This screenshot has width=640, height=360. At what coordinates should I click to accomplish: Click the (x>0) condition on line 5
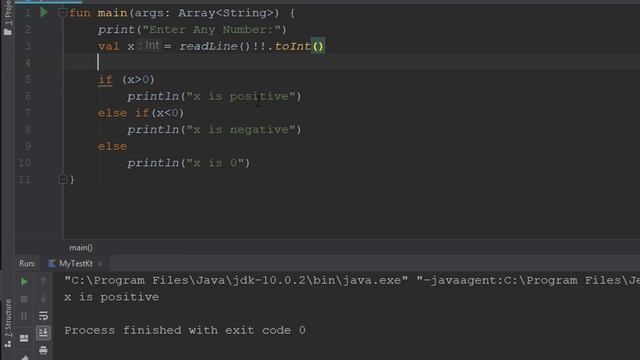point(138,80)
